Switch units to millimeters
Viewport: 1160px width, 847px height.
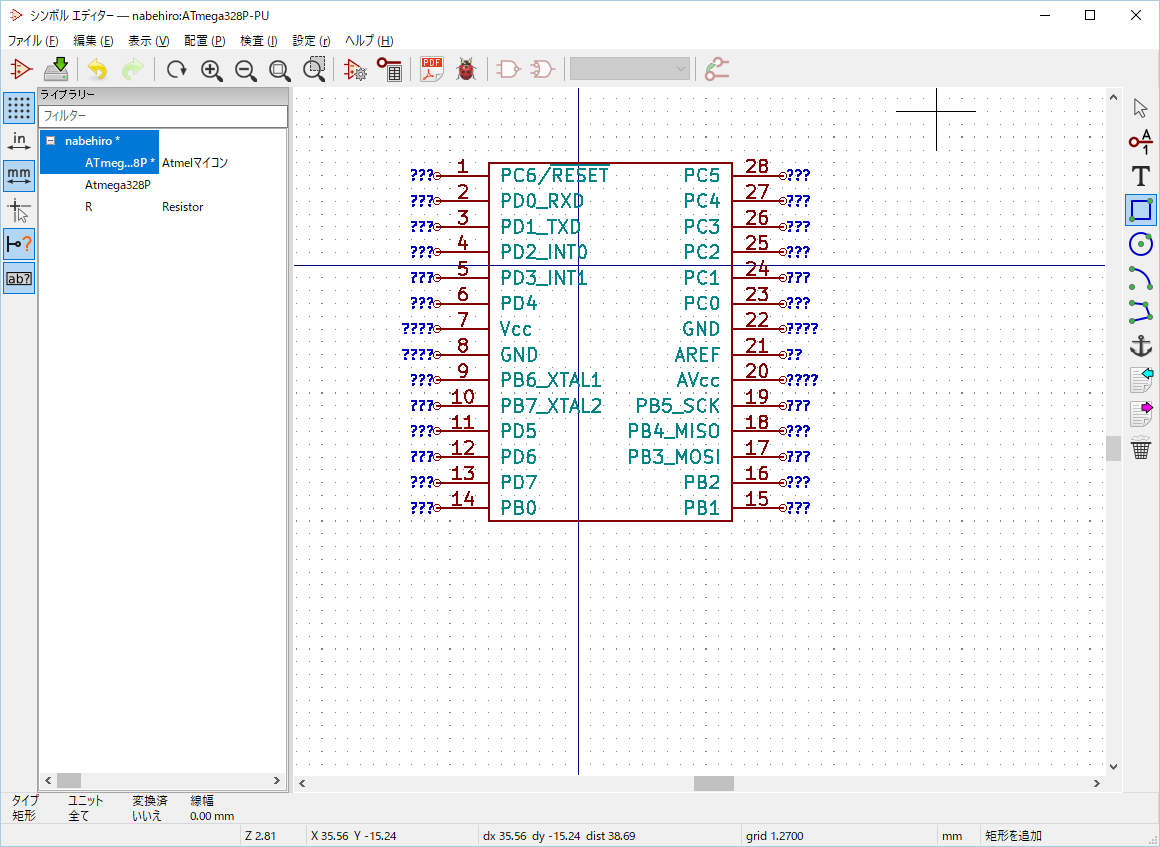(18, 176)
